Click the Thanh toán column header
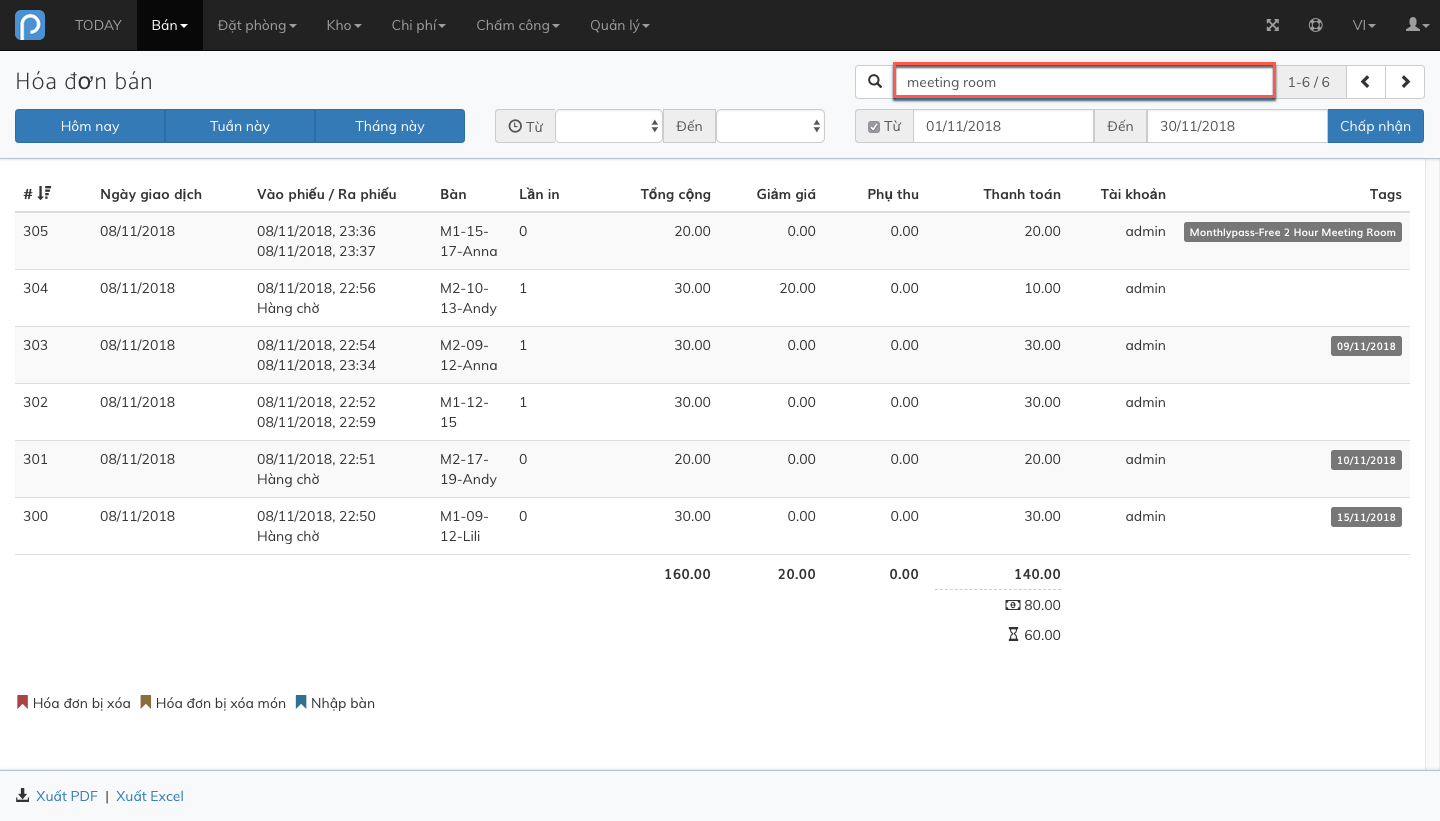This screenshot has width=1440, height=821. (1022, 194)
